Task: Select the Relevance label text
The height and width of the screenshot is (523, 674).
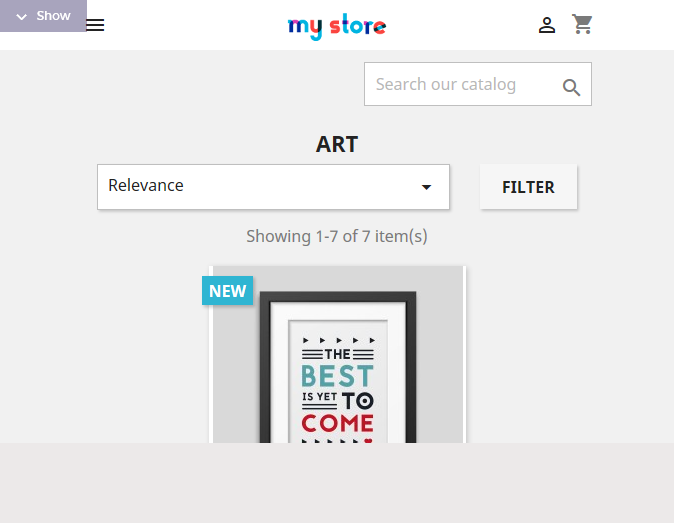Action: click(x=146, y=185)
